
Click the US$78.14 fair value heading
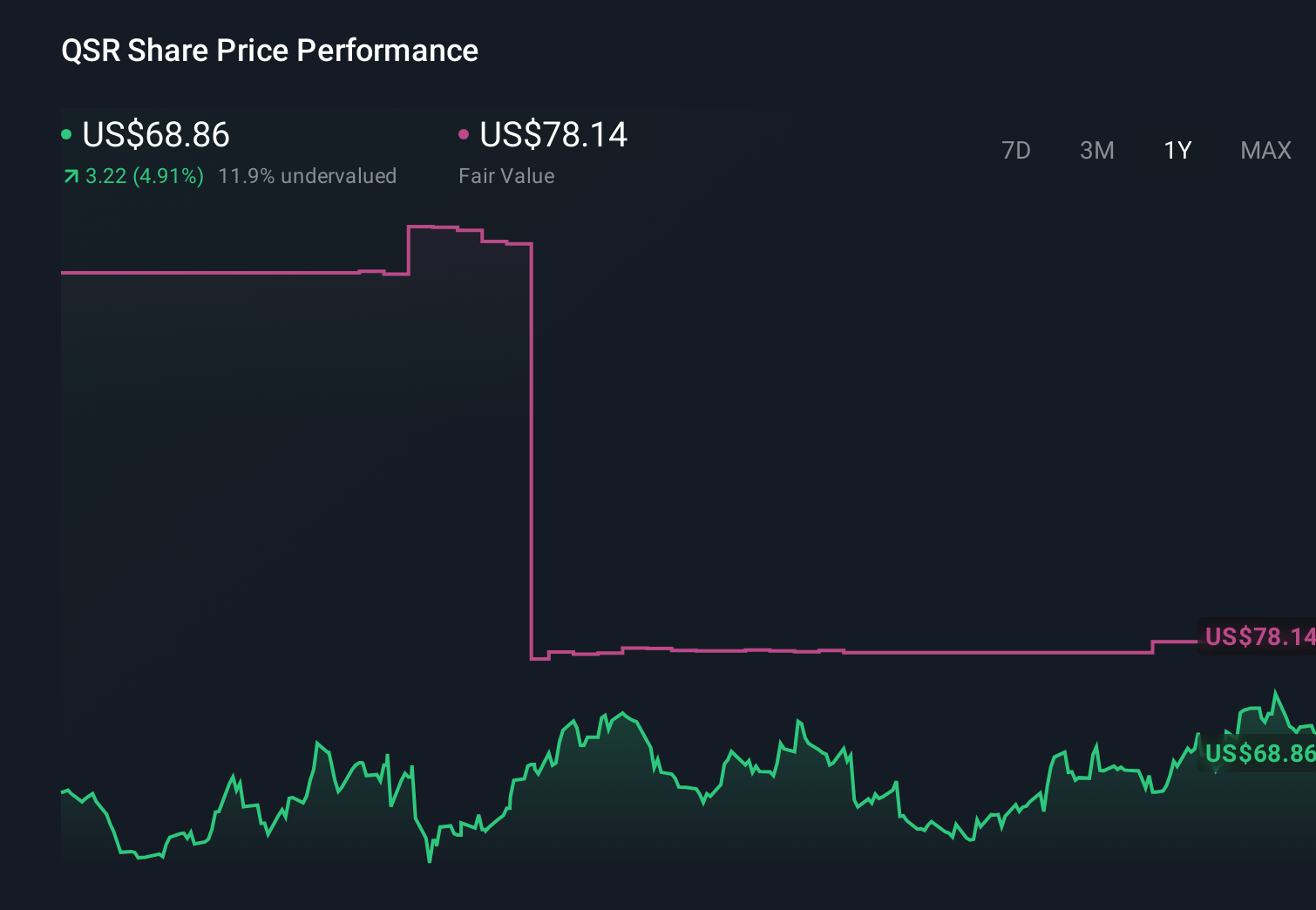point(554,135)
